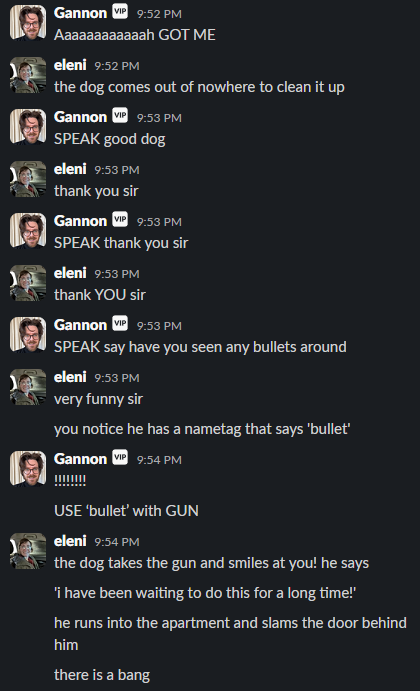This screenshot has height=691, width=420.
Task: Click the 9:53 PM timestamp above 'thank YOU sir'
Action: tap(117, 274)
